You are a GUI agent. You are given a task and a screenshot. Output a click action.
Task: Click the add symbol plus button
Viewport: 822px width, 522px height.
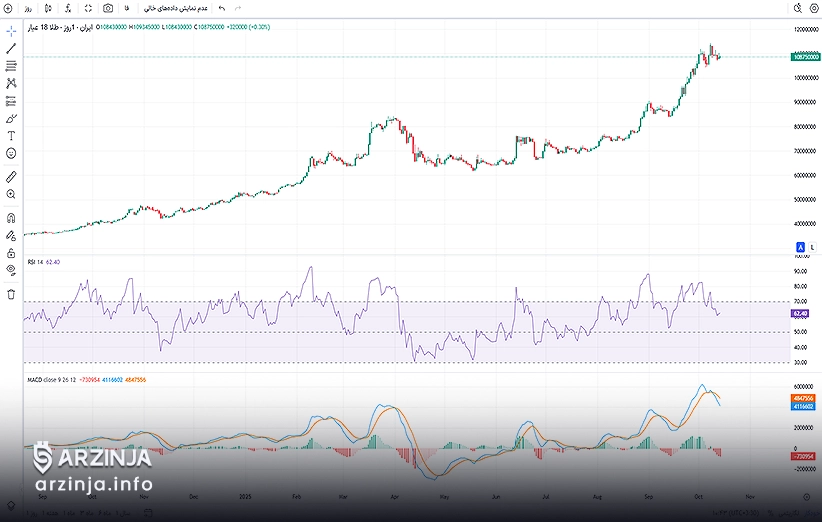coord(8,8)
